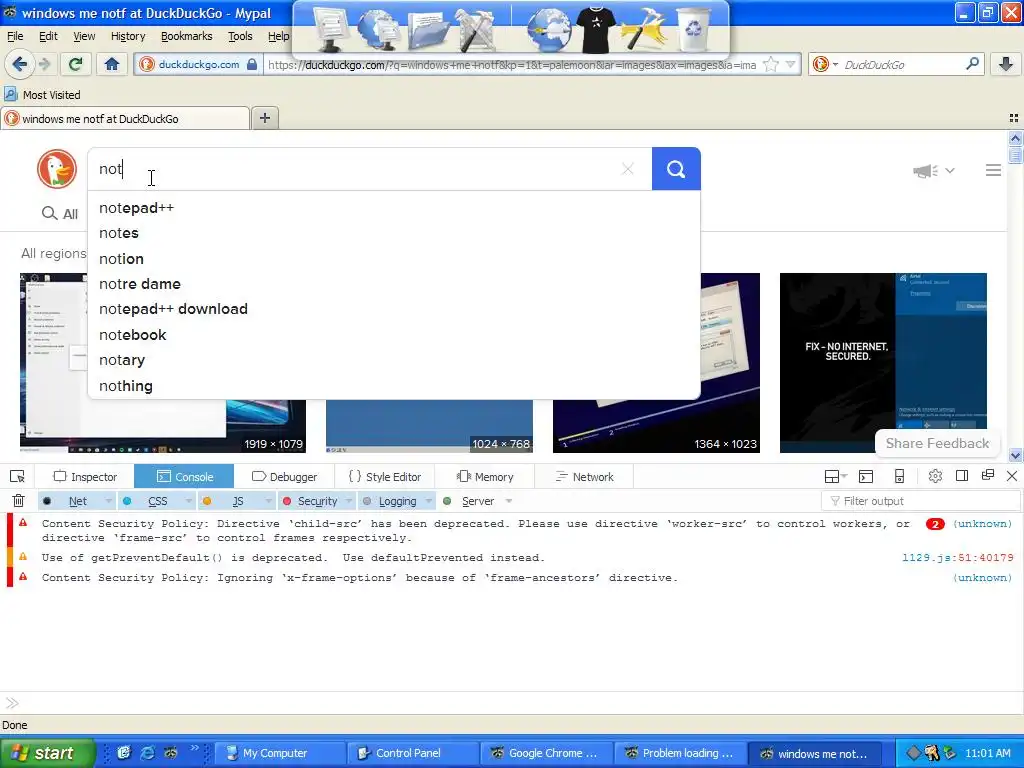The image size is (1024, 768).
Task: Reload the page with the green refresh icon
Action: tap(75, 64)
